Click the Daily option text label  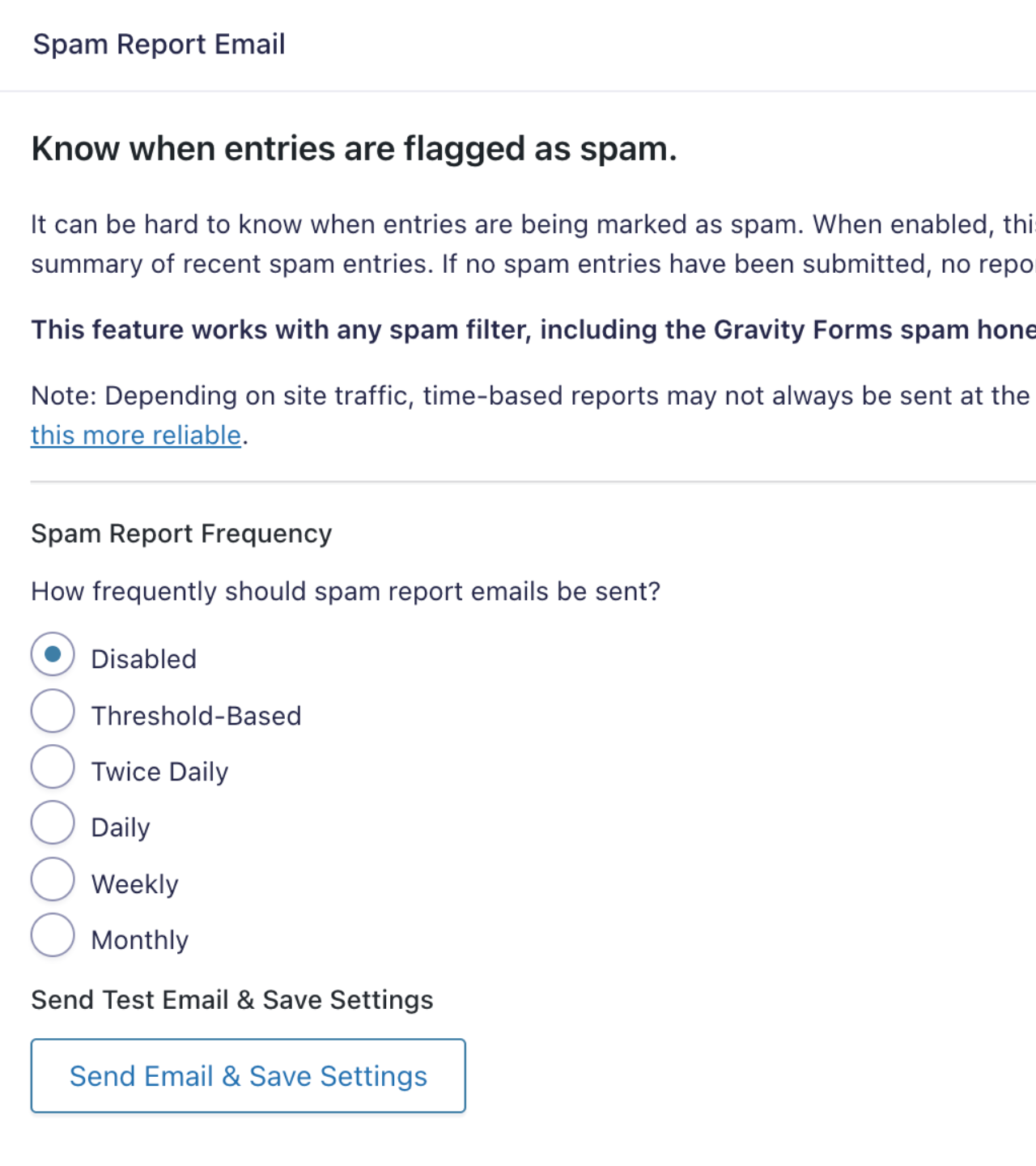[x=121, y=827]
